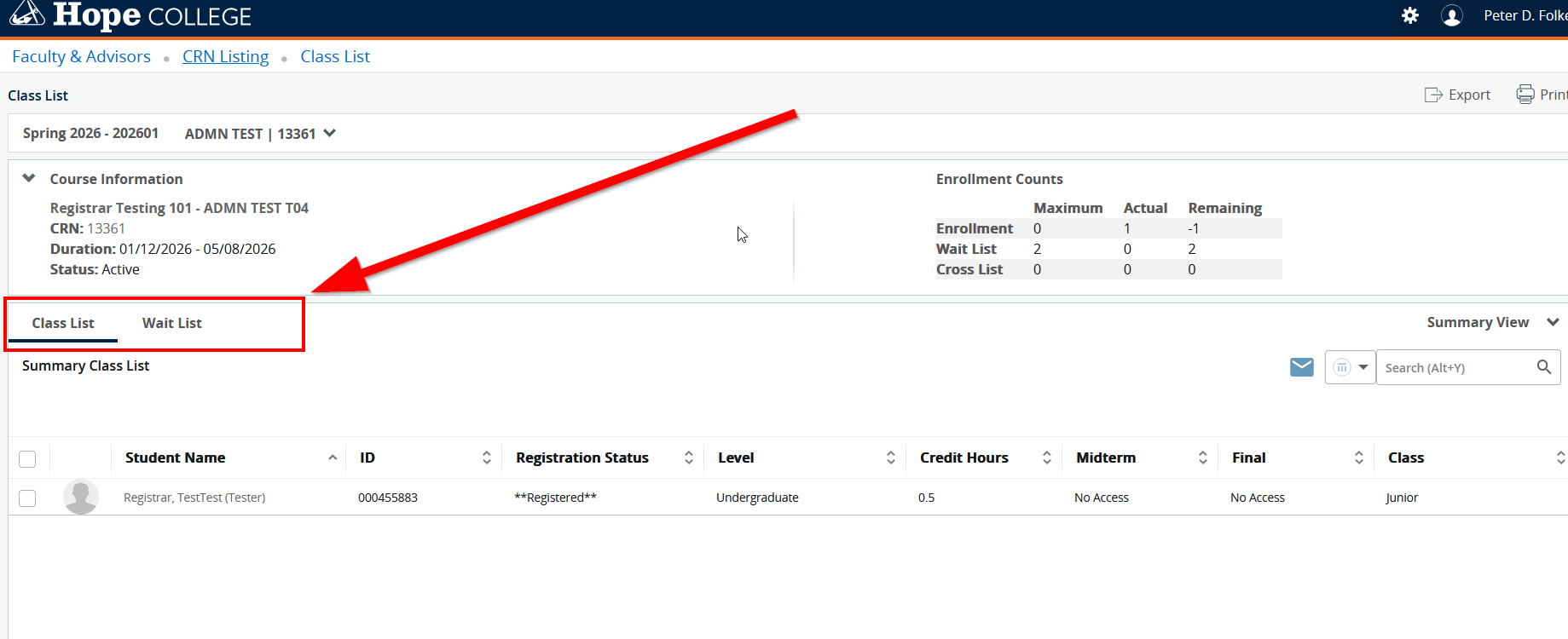This screenshot has height=639, width=1568.
Task: Click the email envelope icon
Action: coord(1302,367)
